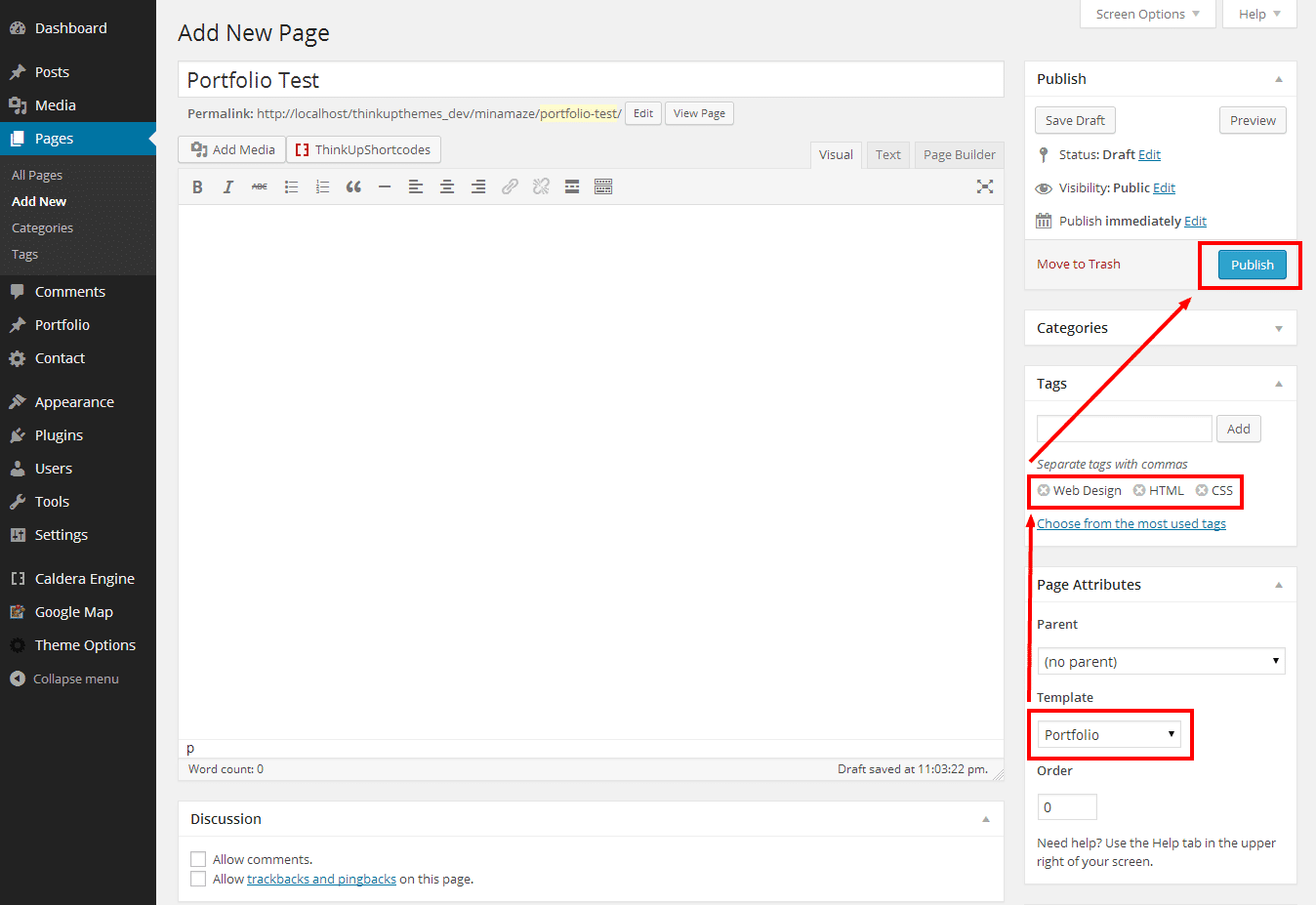Open the Dashboard menu
Image resolution: width=1316 pixels, height=905 pixels.
pyautogui.click(x=78, y=28)
